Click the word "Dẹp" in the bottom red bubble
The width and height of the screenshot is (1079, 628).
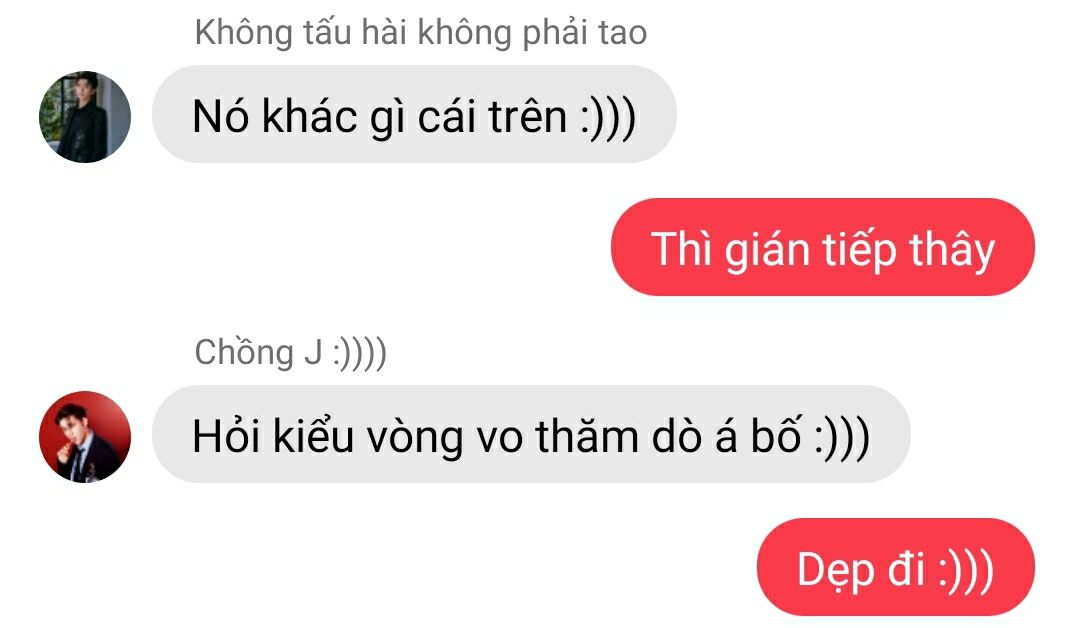(x=835, y=571)
